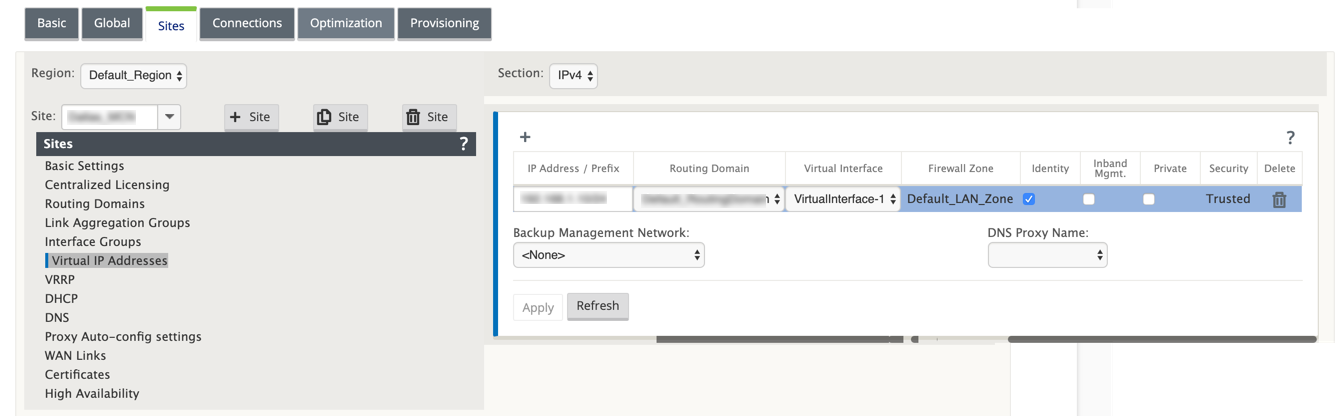Open Certificates
This screenshot has height=416, width=1339.
[x=77, y=375]
